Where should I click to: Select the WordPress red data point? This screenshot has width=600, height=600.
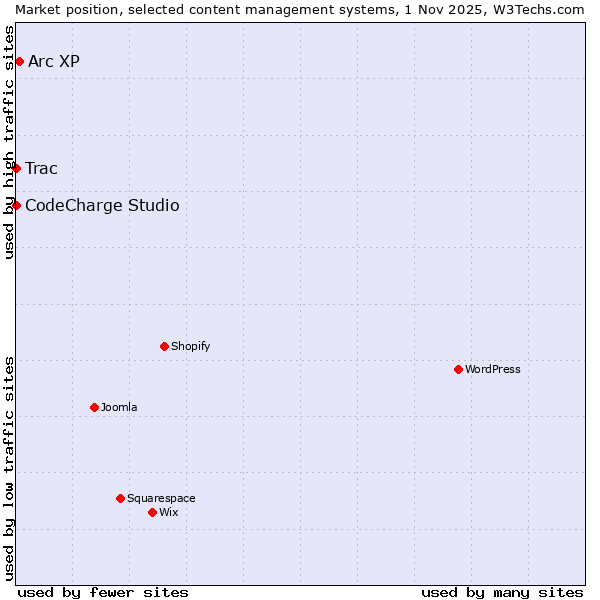(458, 370)
